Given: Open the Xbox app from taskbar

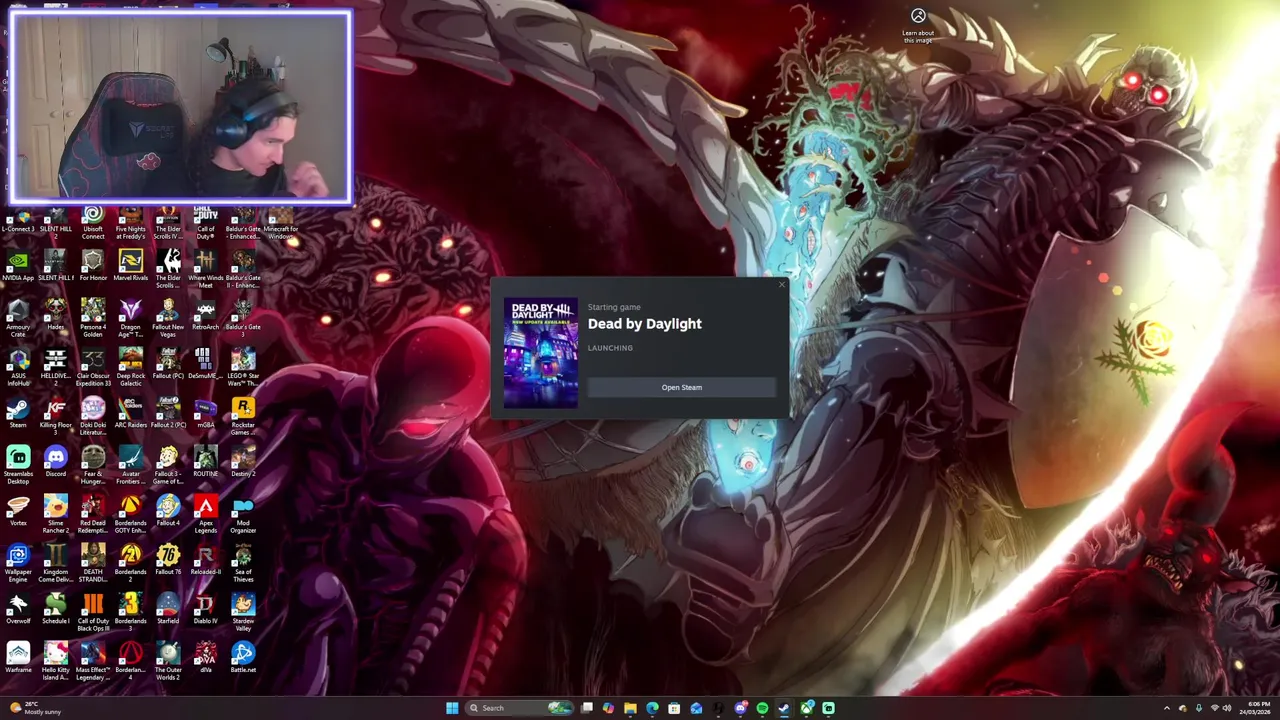Looking at the screenshot, I should [806, 708].
